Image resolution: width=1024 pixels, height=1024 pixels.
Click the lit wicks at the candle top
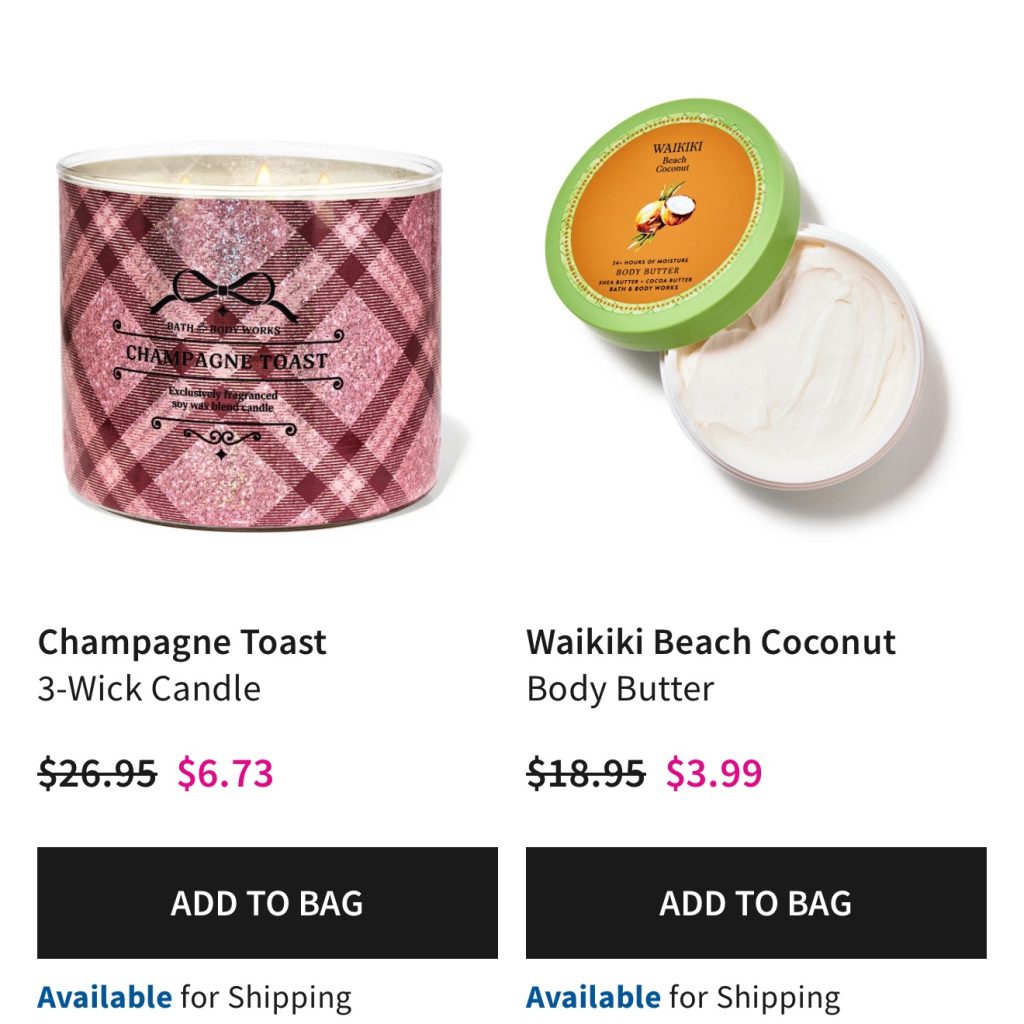[x=261, y=174]
